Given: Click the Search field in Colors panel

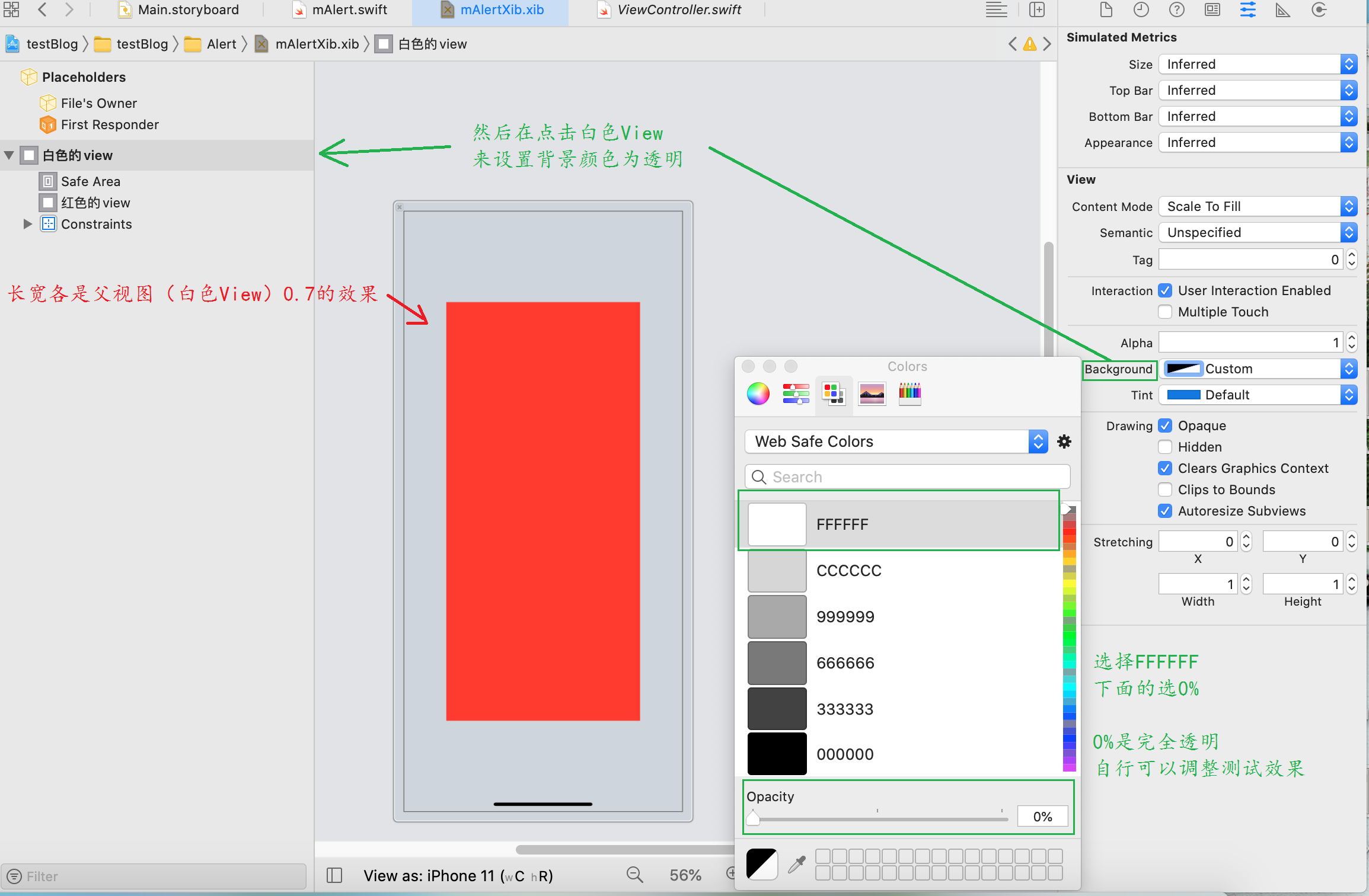Looking at the screenshot, I should [x=906, y=475].
